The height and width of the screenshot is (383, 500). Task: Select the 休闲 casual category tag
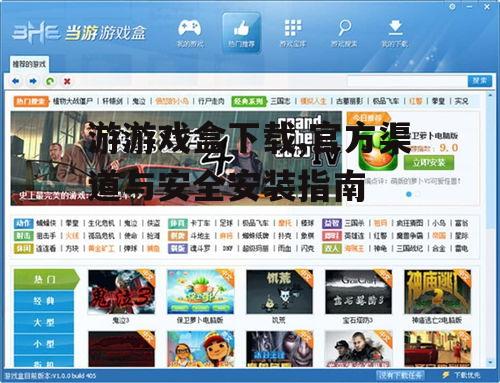pos(23,248)
